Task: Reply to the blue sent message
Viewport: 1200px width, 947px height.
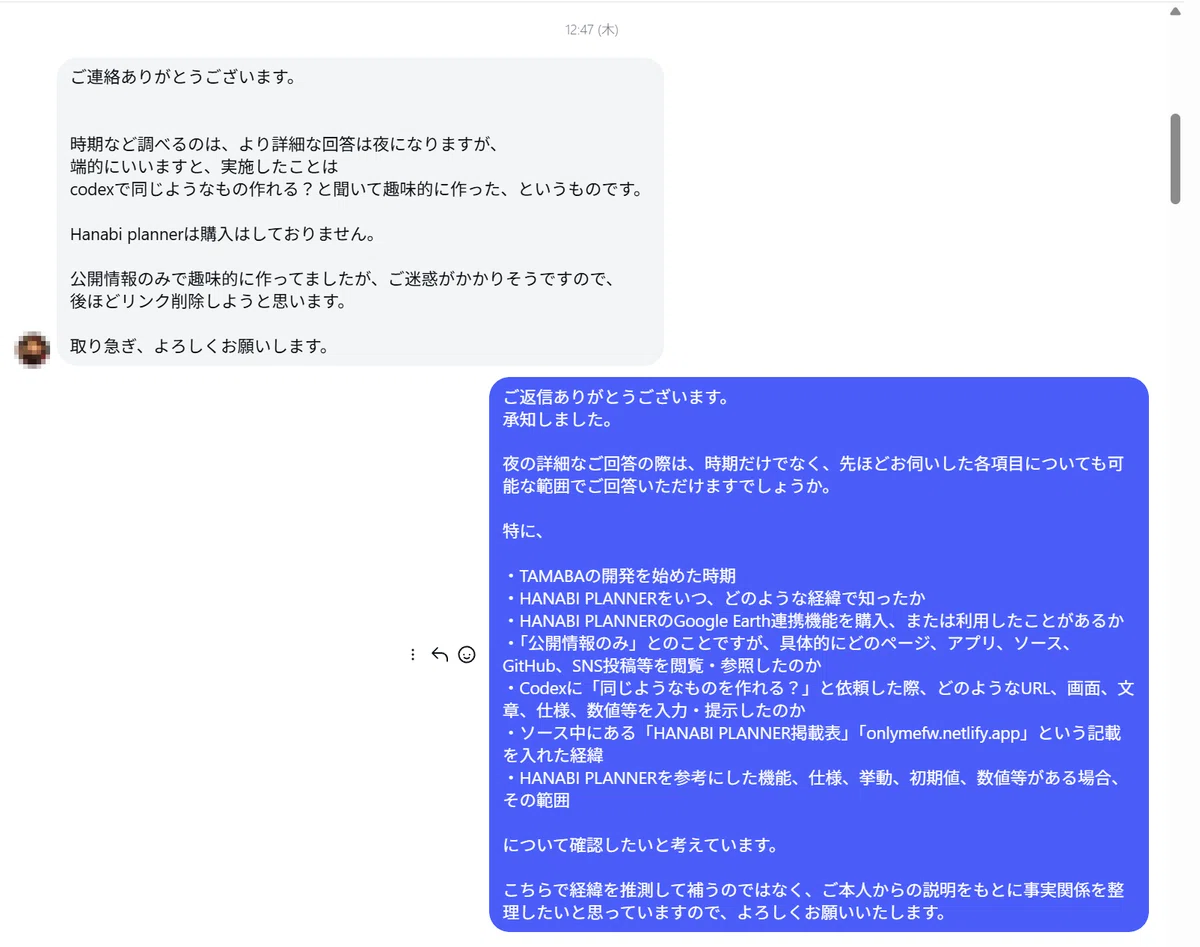Action: (x=439, y=655)
